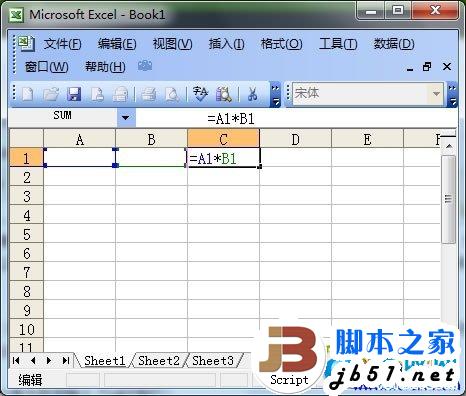The image size is (466, 396).
Task: Open the 视图(V) menu
Action: click(x=172, y=44)
